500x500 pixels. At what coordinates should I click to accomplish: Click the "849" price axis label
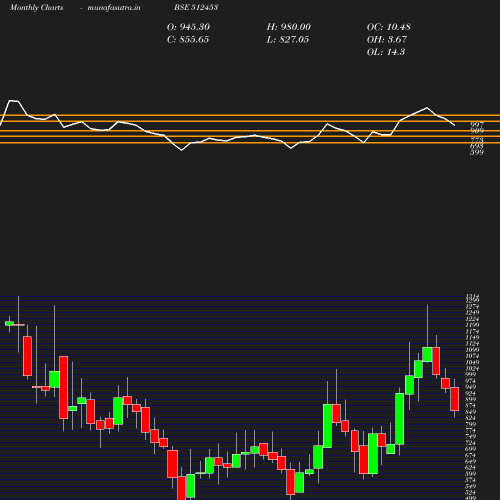[x=472, y=412]
